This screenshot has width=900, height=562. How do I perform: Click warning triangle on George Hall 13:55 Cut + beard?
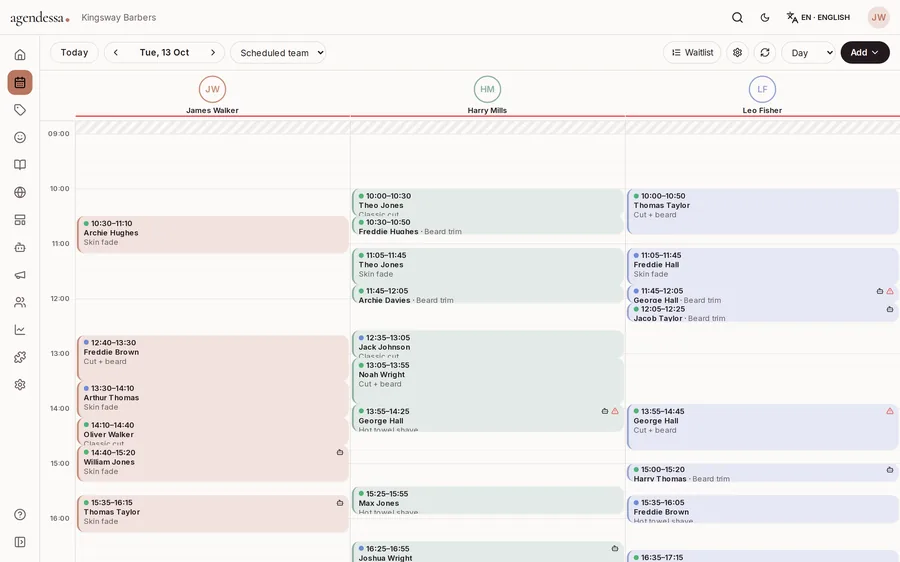pos(890,411)
